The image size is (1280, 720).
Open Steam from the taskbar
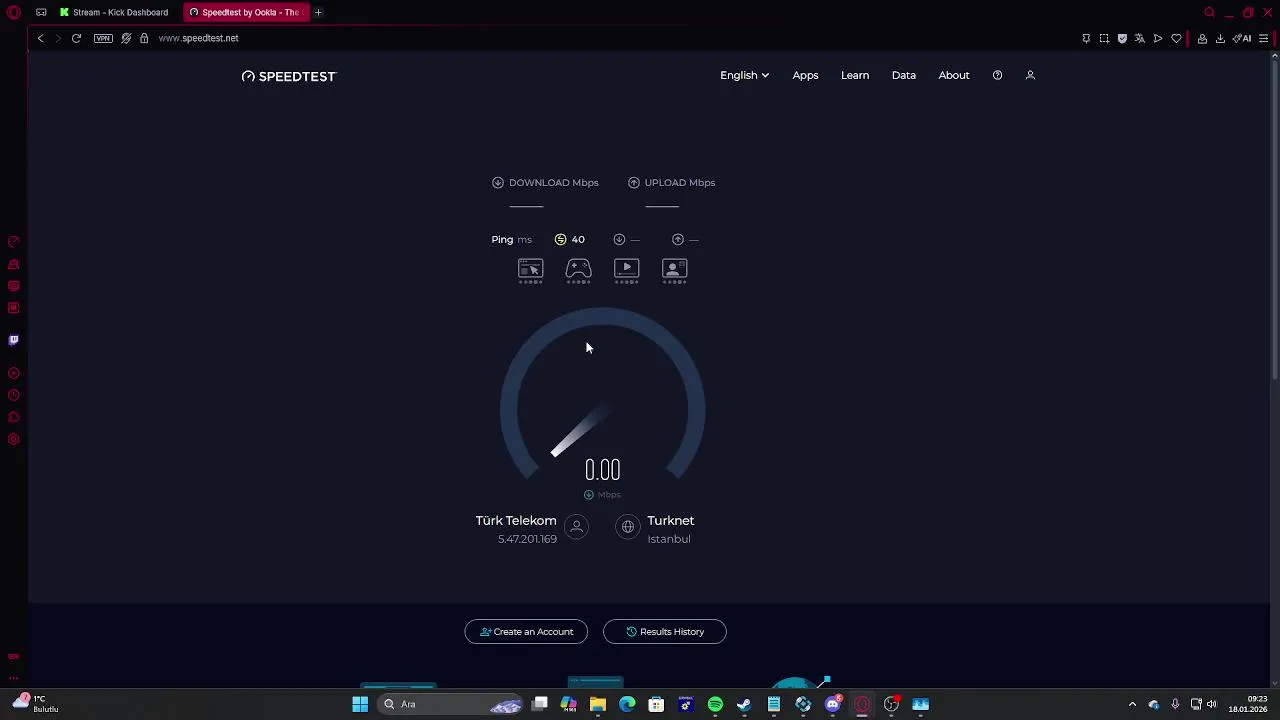click(x=744, y=704)
